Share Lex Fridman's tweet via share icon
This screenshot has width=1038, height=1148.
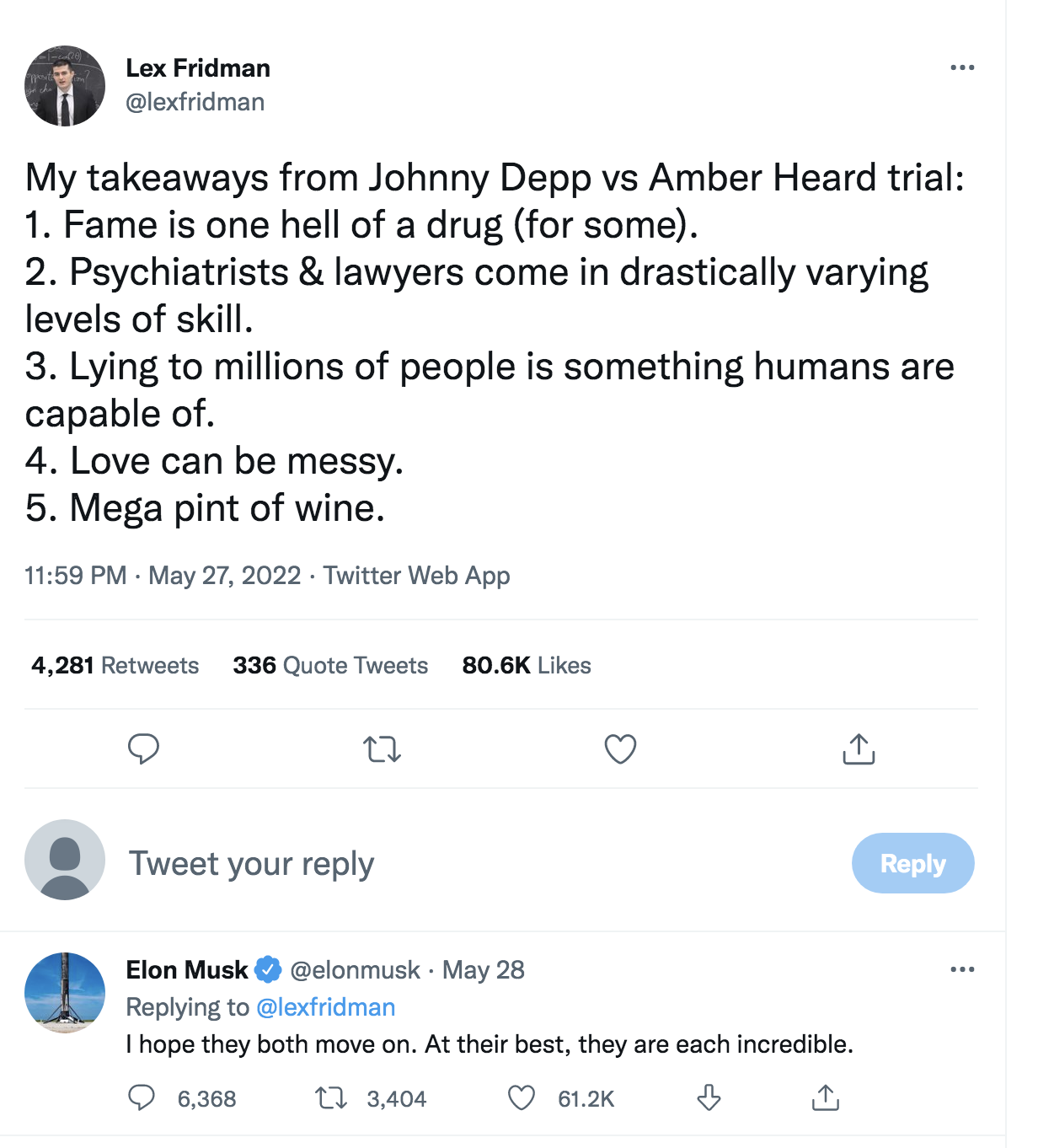pos(859,748)
